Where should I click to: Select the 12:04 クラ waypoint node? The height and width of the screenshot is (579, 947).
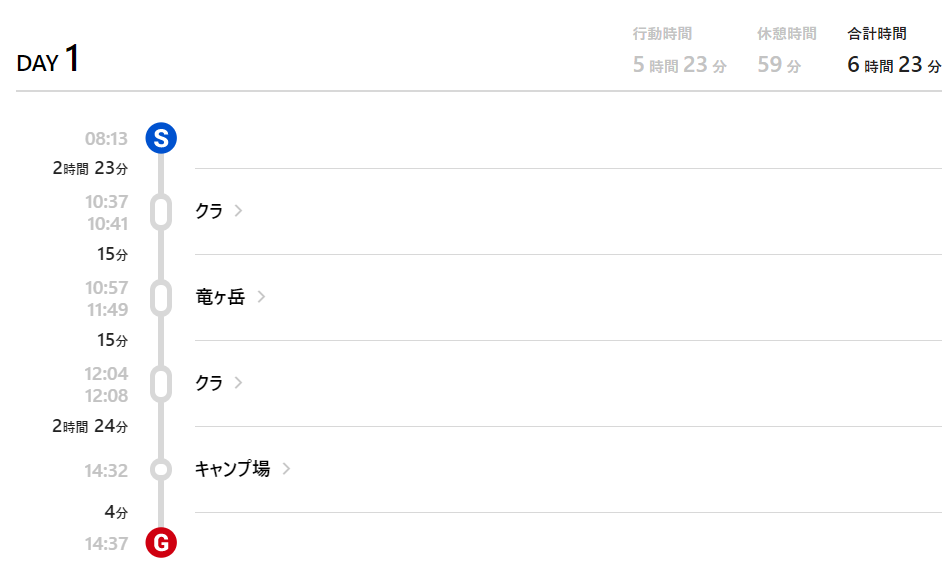(x=161, y=384)
